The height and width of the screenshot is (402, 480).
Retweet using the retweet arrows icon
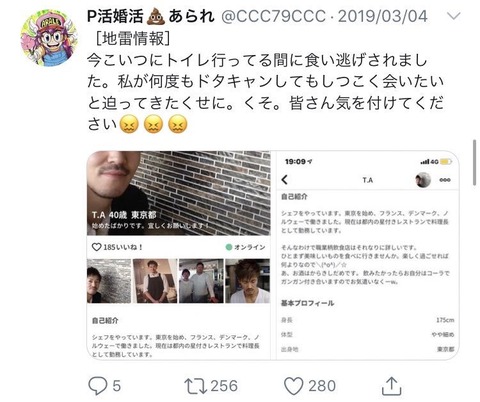[196, 386]
